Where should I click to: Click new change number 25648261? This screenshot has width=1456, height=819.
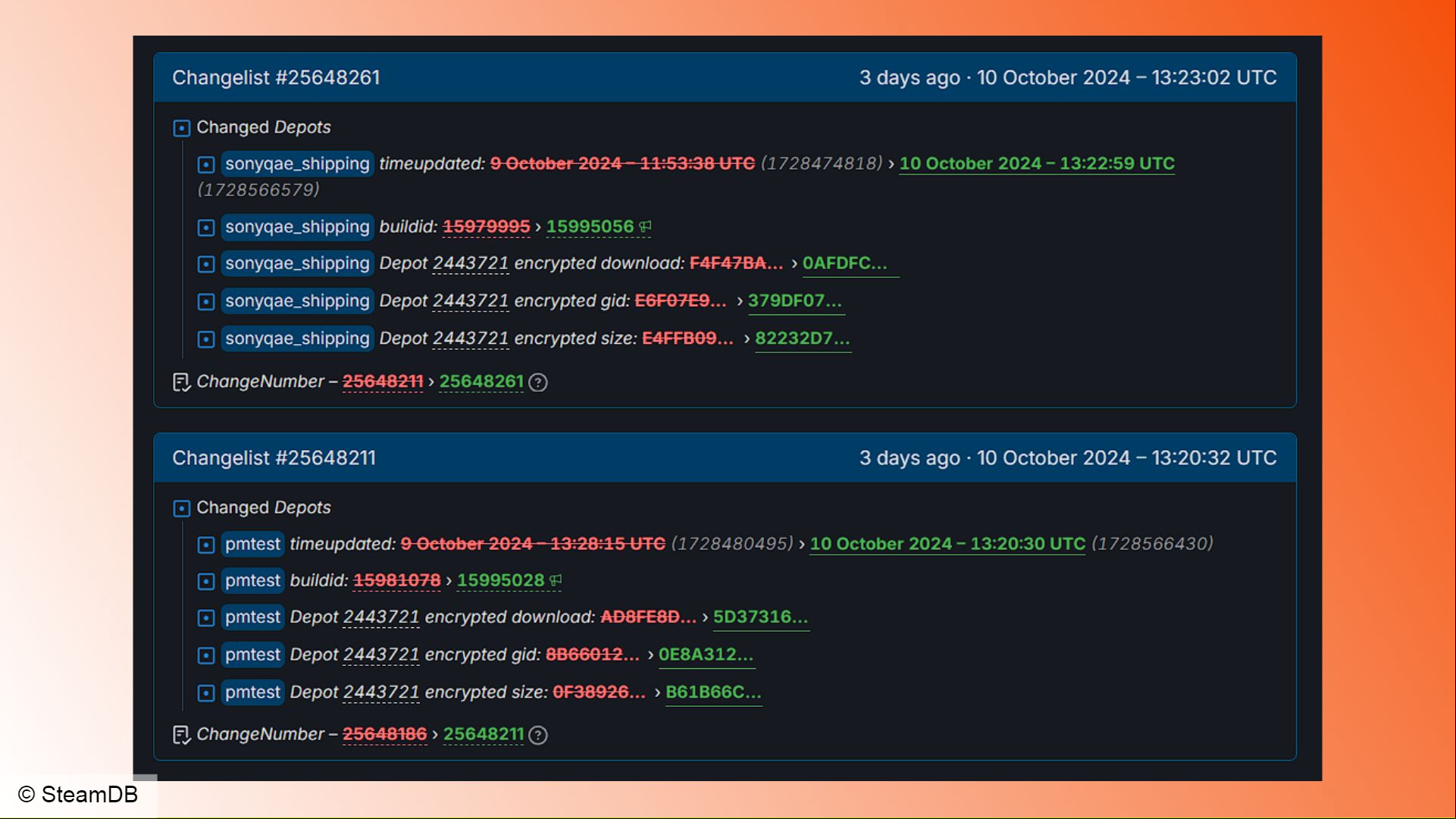pos(481,382)
